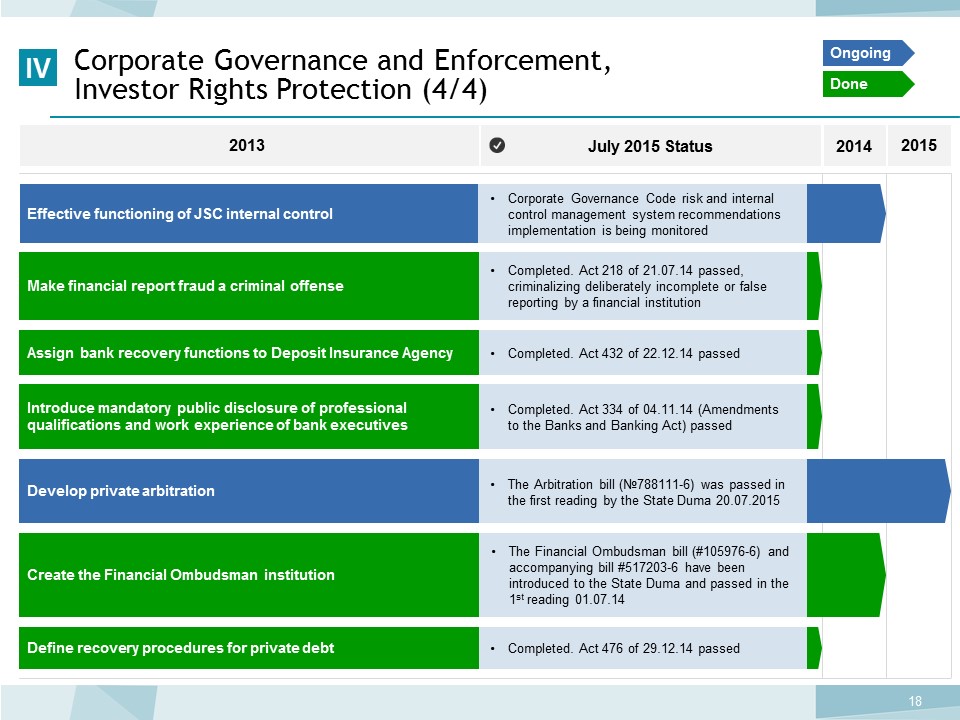Viewport: 960px width, 720px height.
Task: Select the green Done legend arrow
Action: tap(868, 84)
